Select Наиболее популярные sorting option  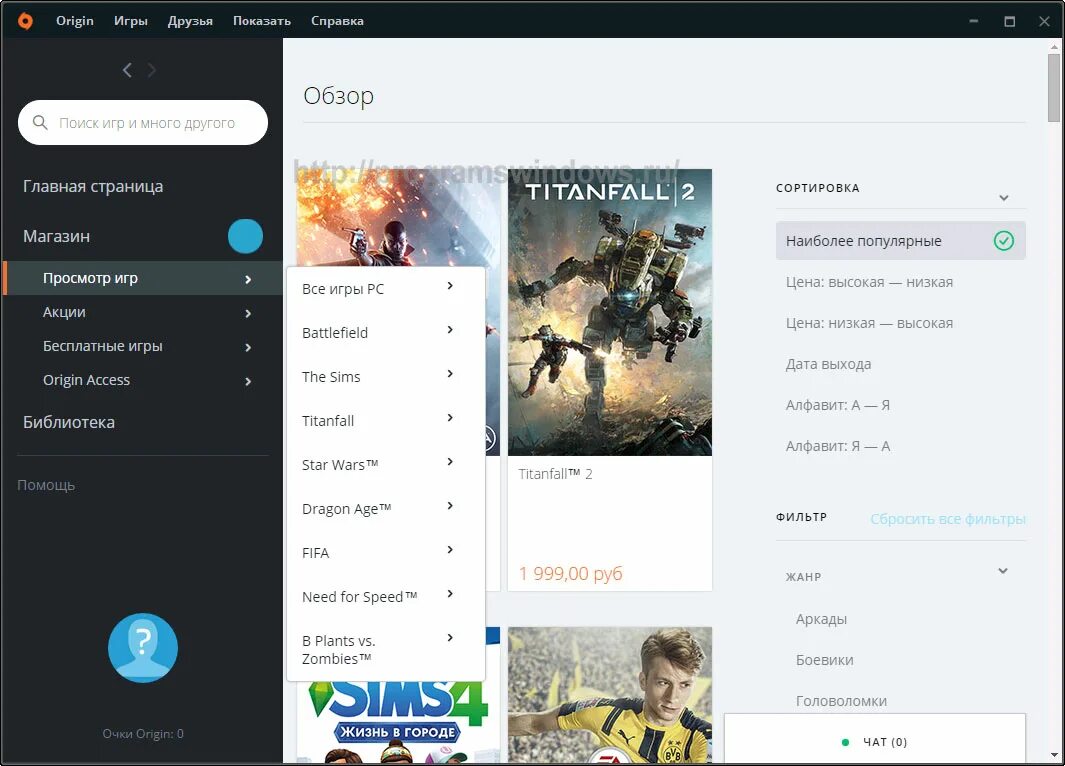pyautogui.click(x=901, y=240)
